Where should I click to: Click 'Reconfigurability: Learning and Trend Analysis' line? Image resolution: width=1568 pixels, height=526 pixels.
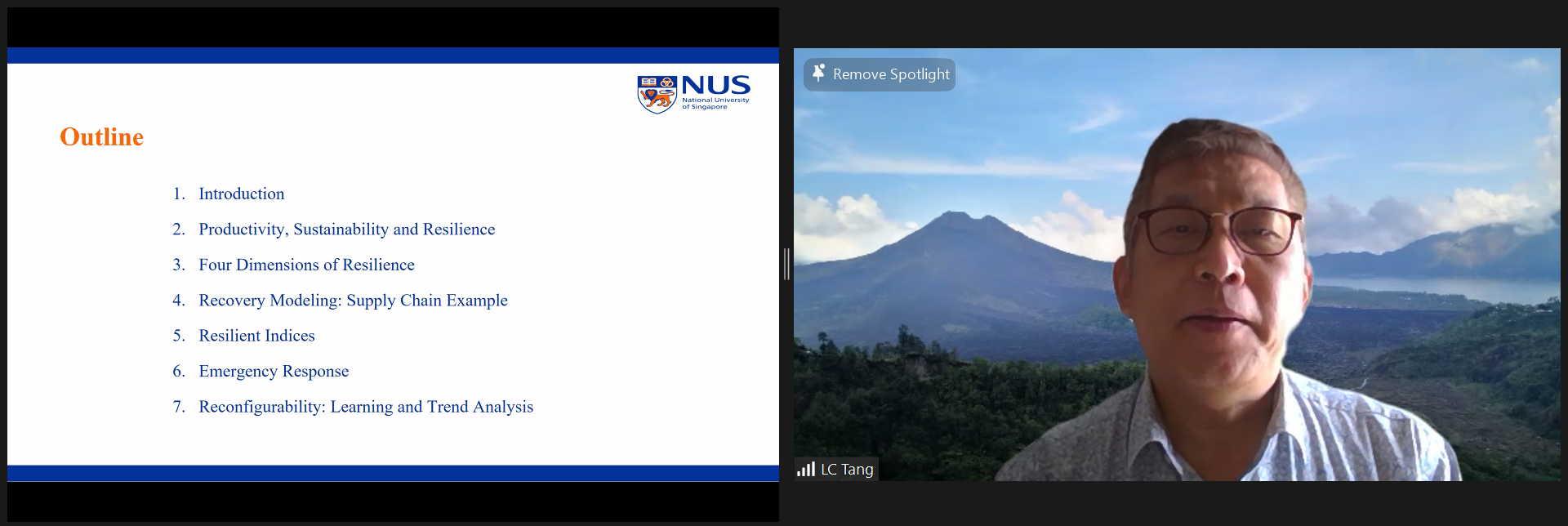366,407
